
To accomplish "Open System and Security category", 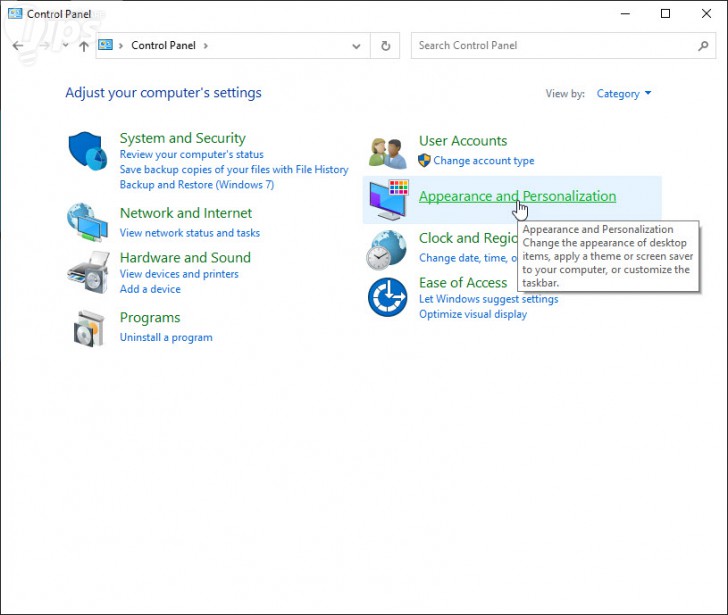I will pos(182,138).
